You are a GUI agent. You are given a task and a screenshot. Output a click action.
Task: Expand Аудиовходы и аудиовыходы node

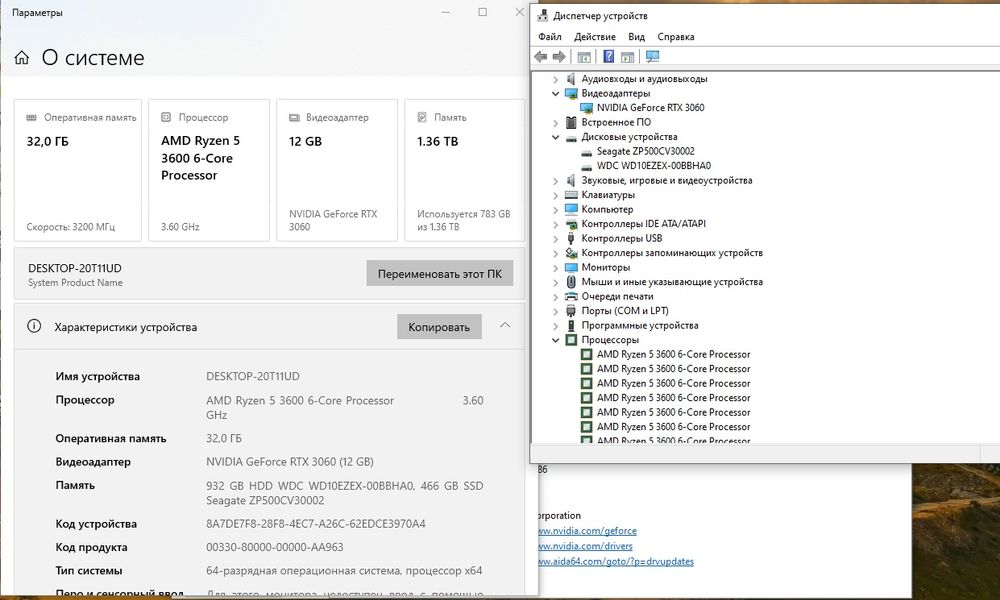point(555,80)
